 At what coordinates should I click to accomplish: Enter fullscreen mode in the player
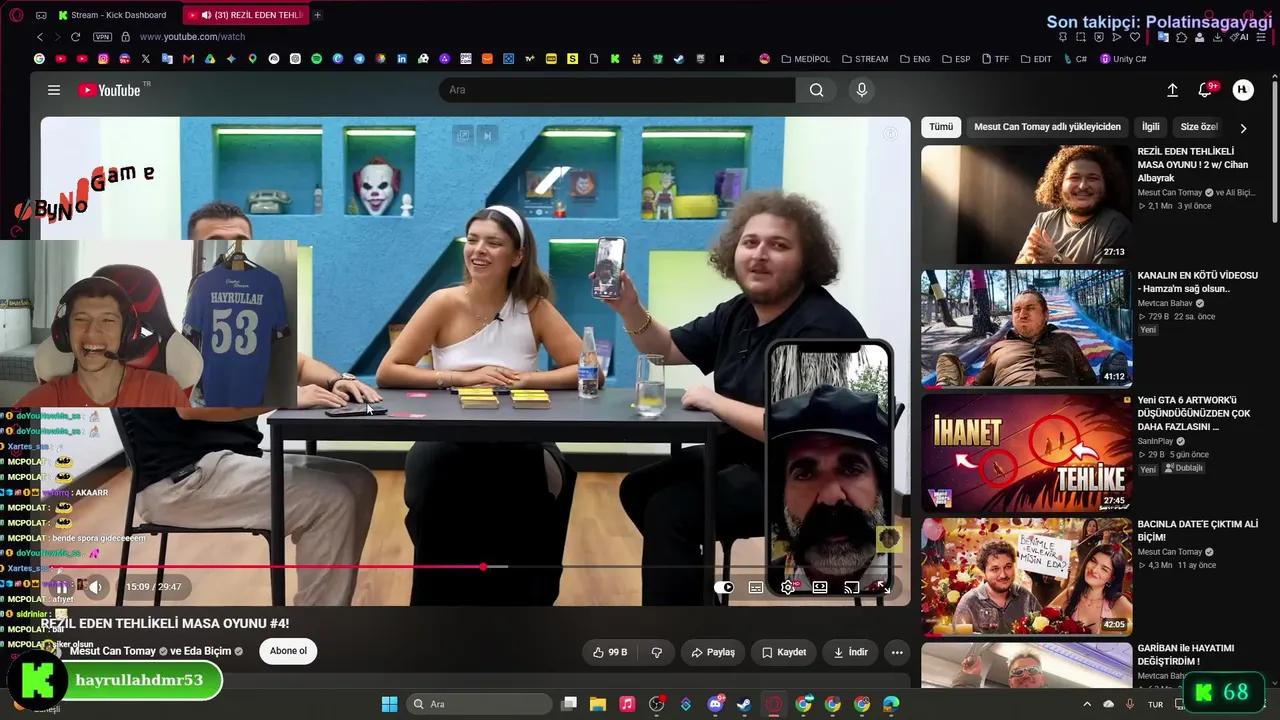coord(884,587)
